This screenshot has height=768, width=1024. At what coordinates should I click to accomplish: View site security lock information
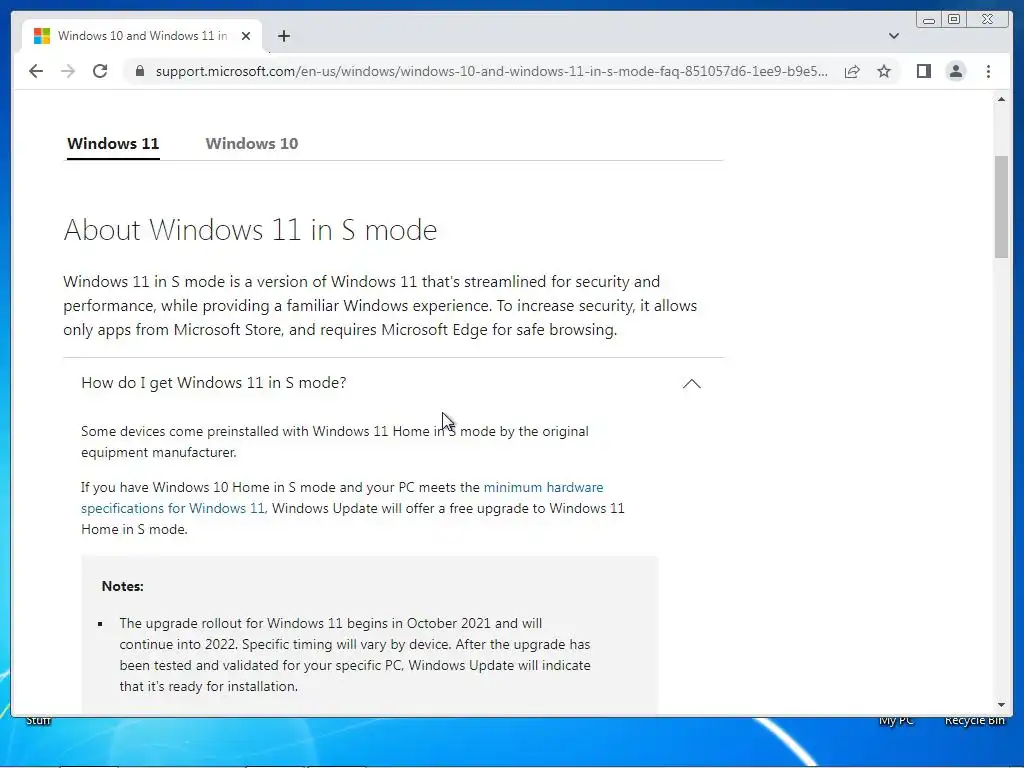[139, 71]
